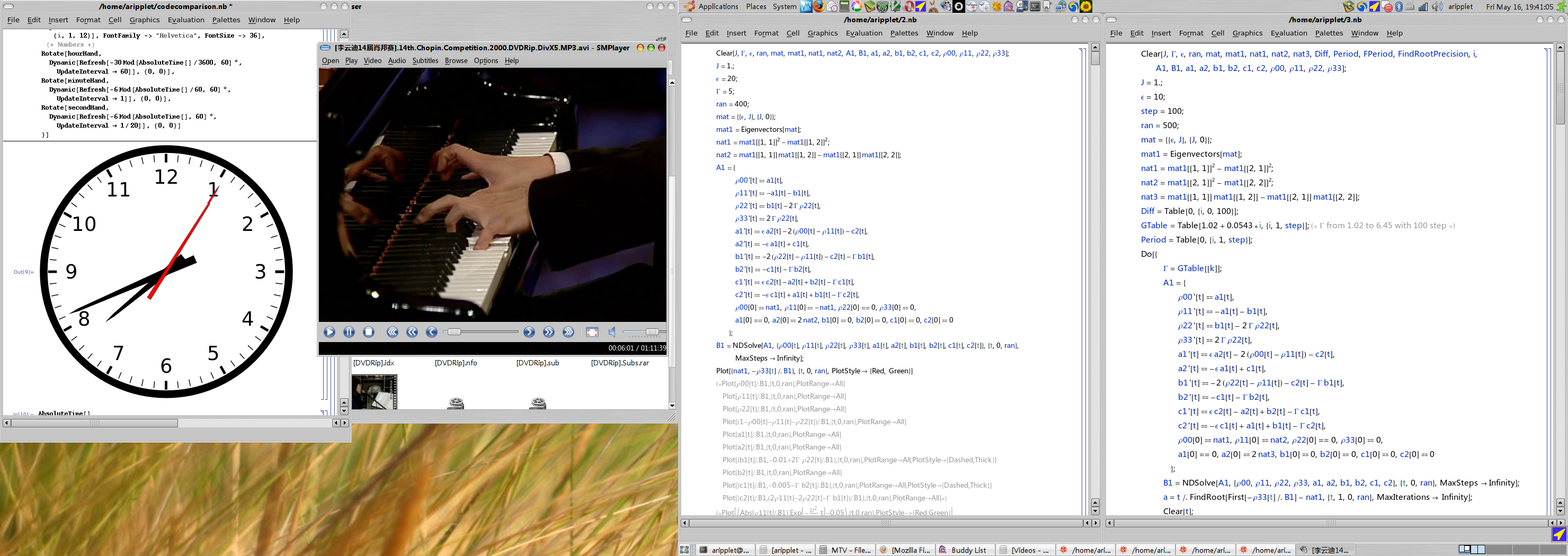
Task: Click the Bluetooth tray icon
Action: 1400,7
